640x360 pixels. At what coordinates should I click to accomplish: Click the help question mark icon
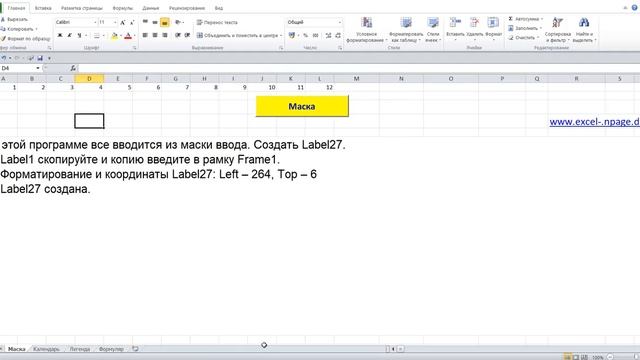pos(635,8)
